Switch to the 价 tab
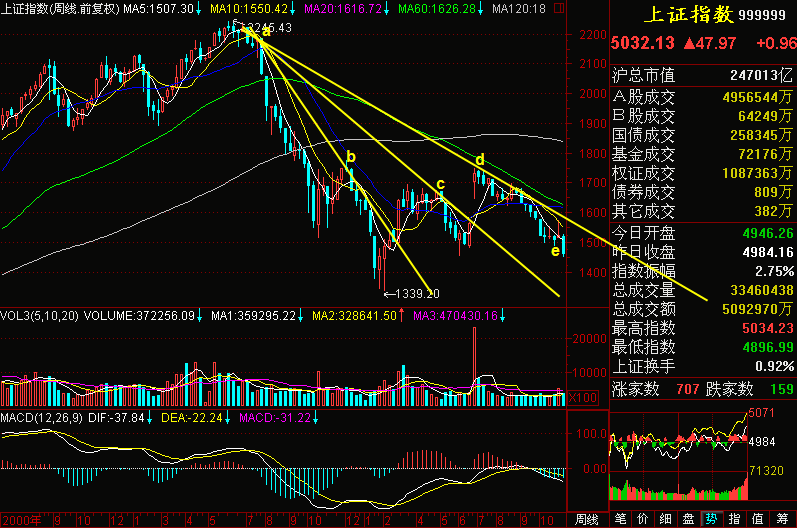 point(642,519)
